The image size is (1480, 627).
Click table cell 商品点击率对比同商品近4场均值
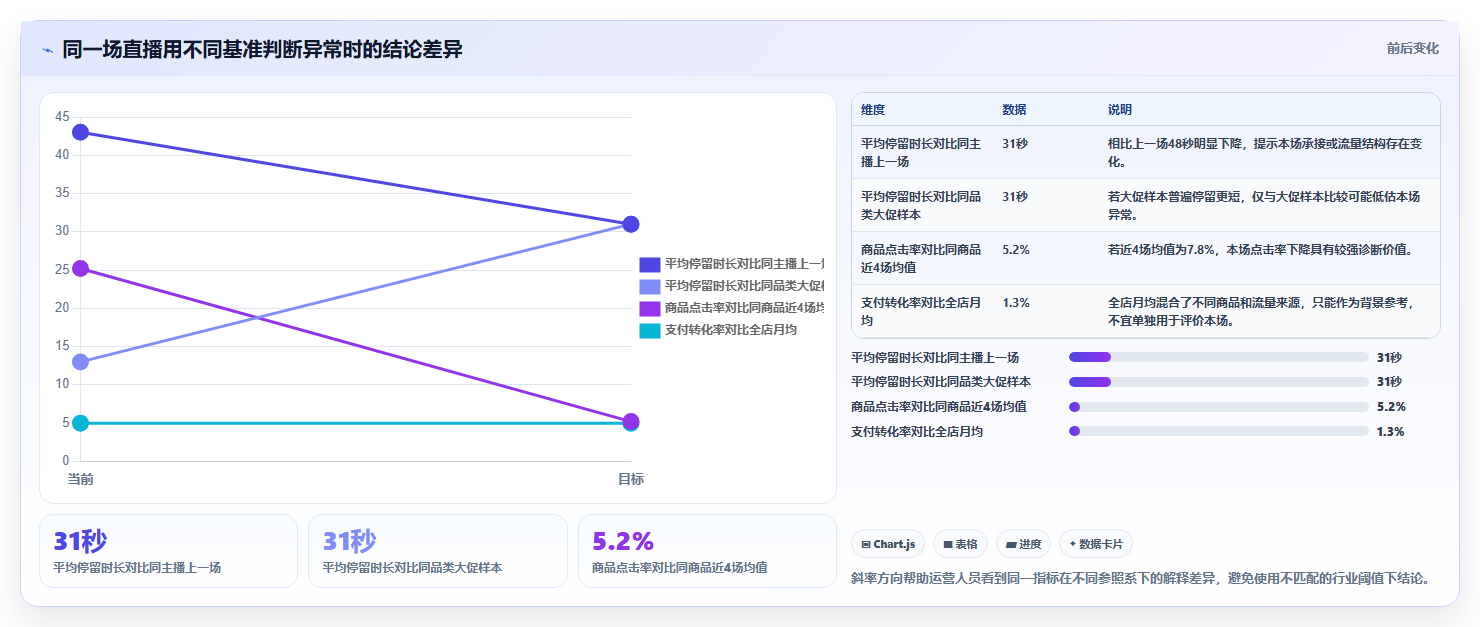[921, 258]
